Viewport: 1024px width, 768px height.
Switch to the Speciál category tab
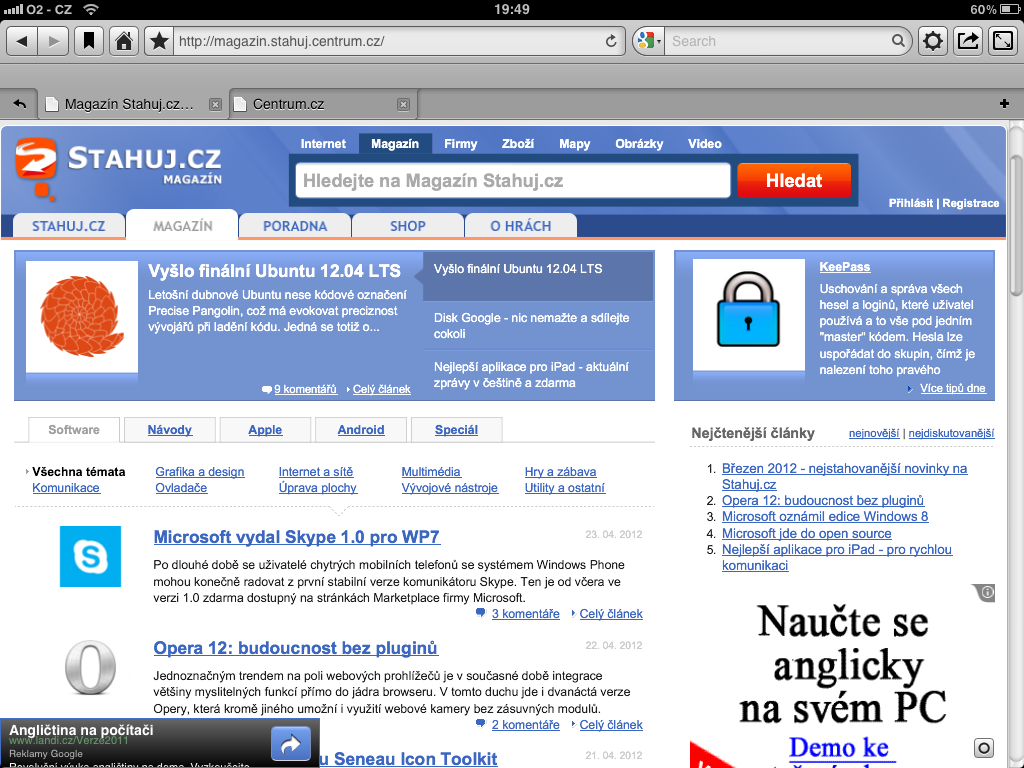pos(456,430)
